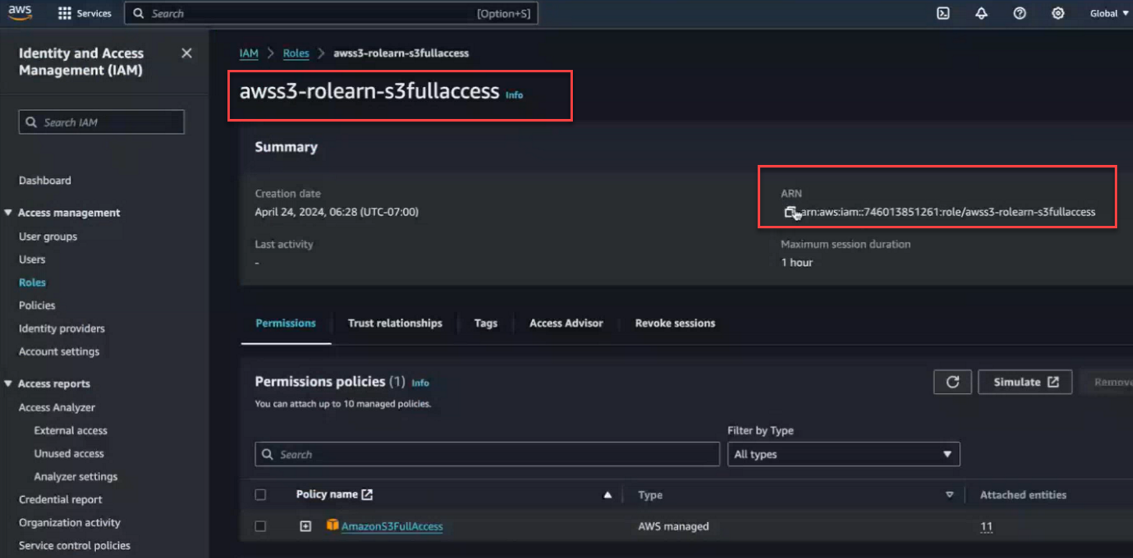Open the AmazonS3FullAccess policy link
1133x558 pixels.
pos(392,526)
